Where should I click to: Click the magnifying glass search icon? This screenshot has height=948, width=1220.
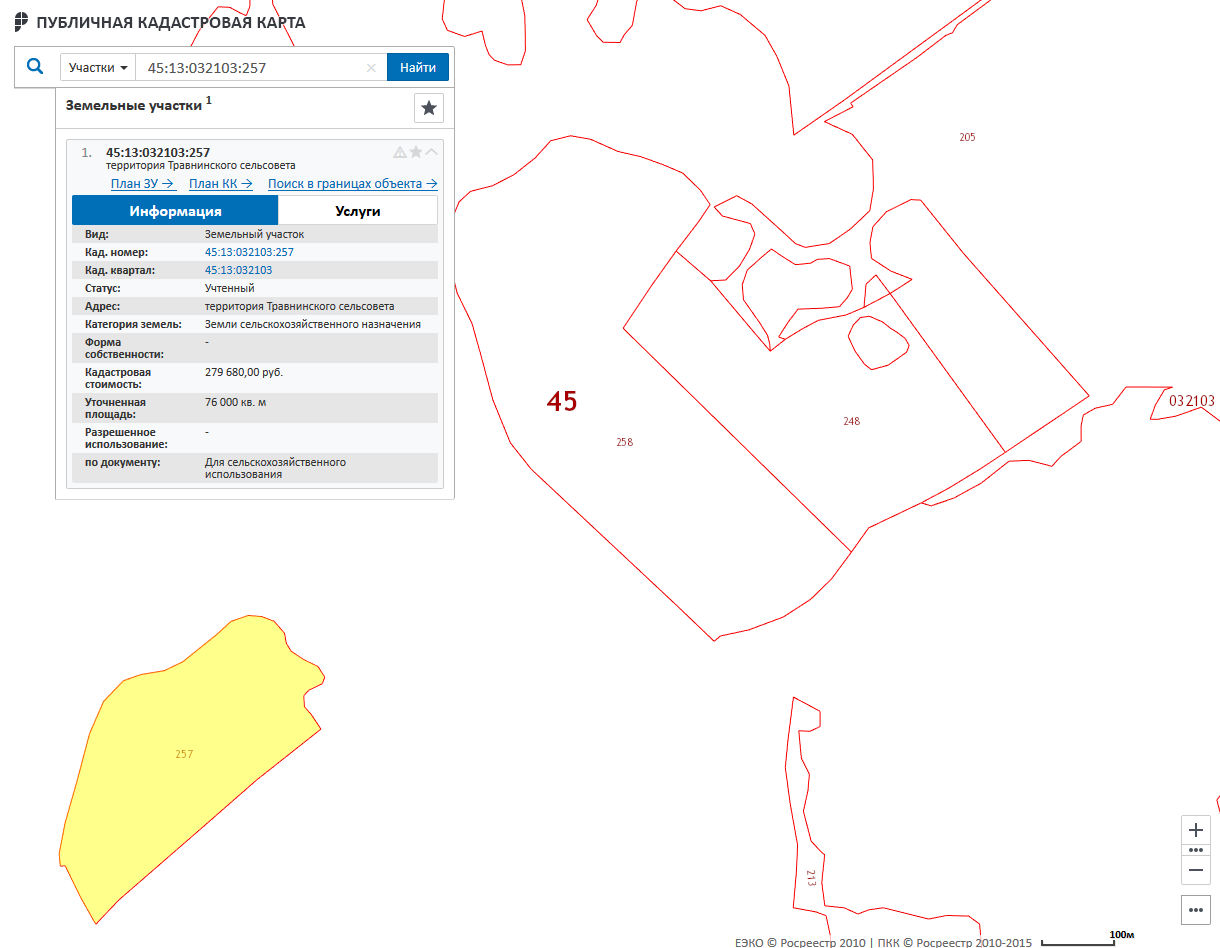35,67
